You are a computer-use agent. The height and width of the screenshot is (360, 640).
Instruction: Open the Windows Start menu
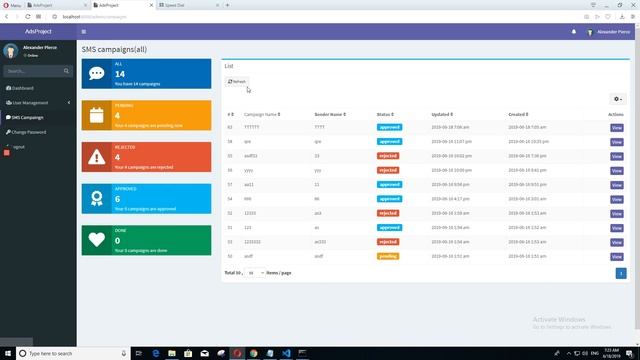pyautogui.click(x=8, y=353)
